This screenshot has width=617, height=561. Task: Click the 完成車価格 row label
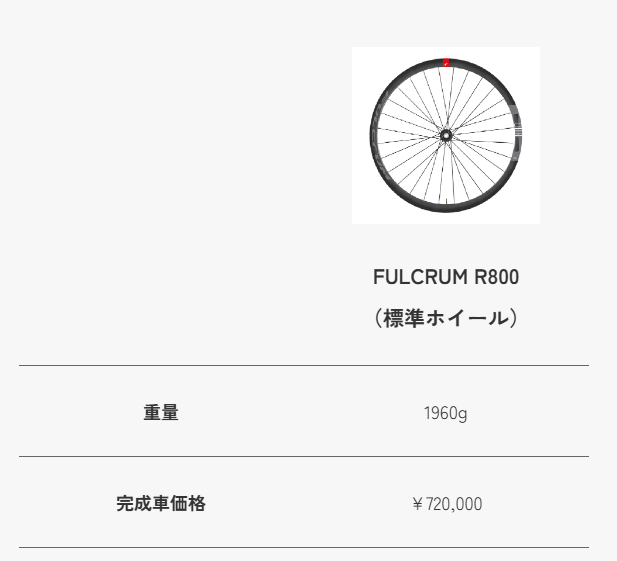161,503
